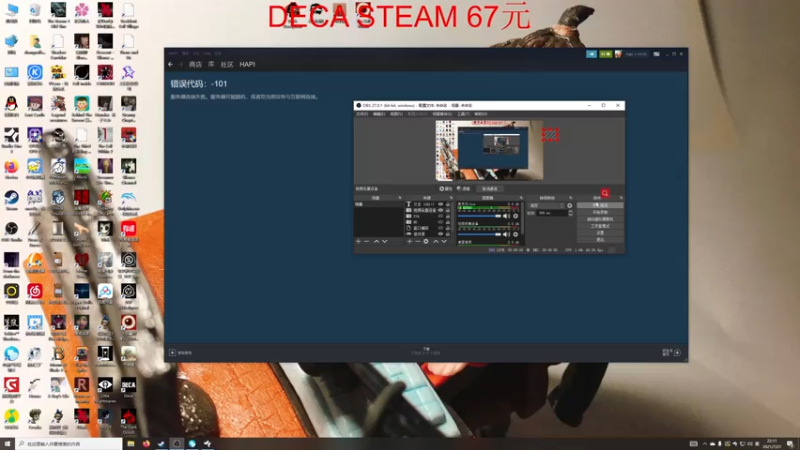
Task: Open File Explorer from the taskbar
Action: 131,444
